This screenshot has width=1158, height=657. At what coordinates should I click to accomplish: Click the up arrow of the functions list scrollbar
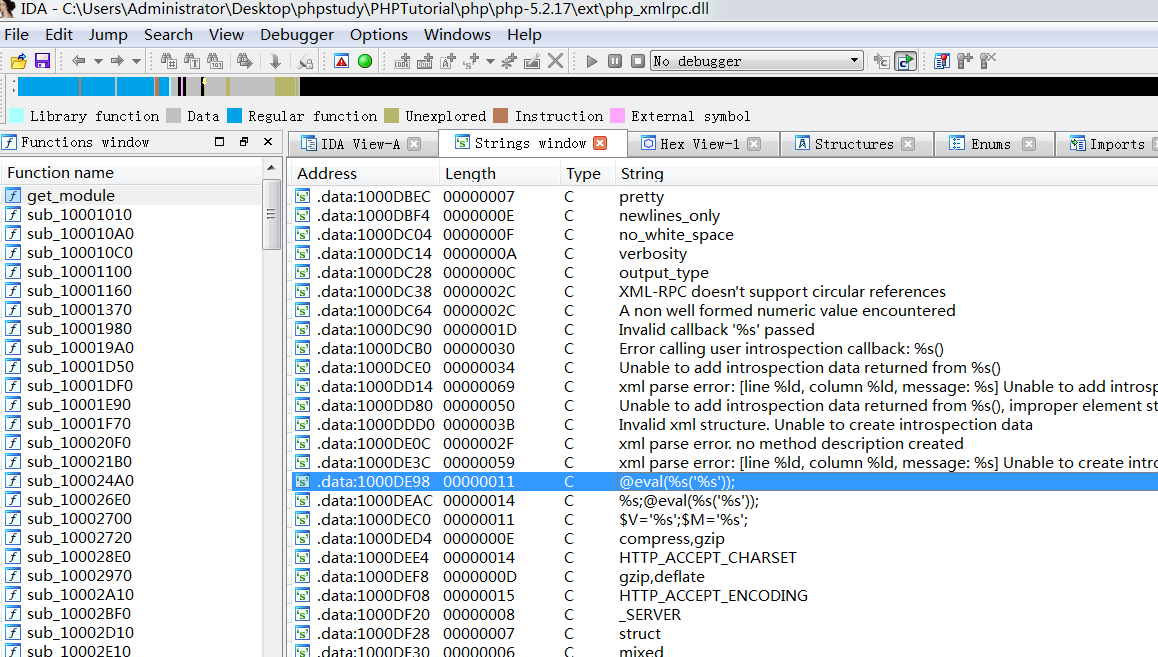point(271,168)
